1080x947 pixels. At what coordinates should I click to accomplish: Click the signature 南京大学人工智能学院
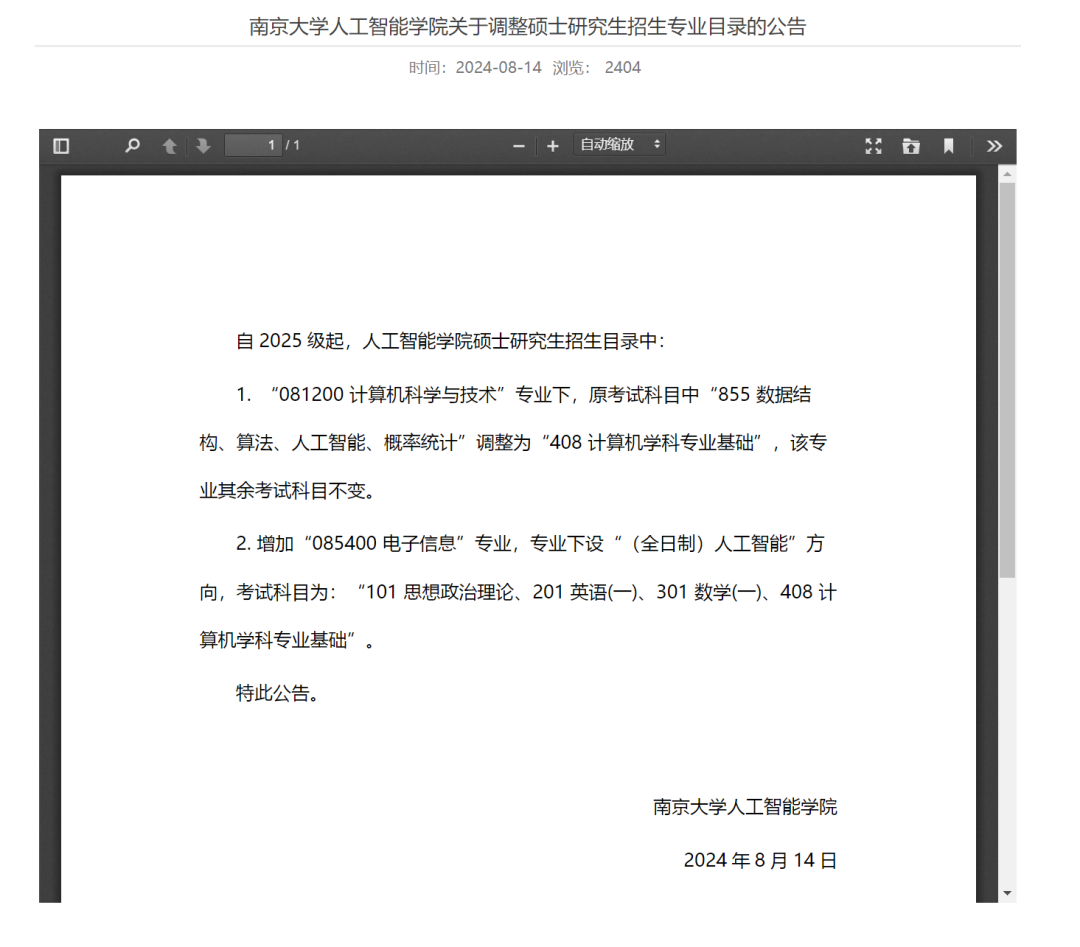point(745,806)
